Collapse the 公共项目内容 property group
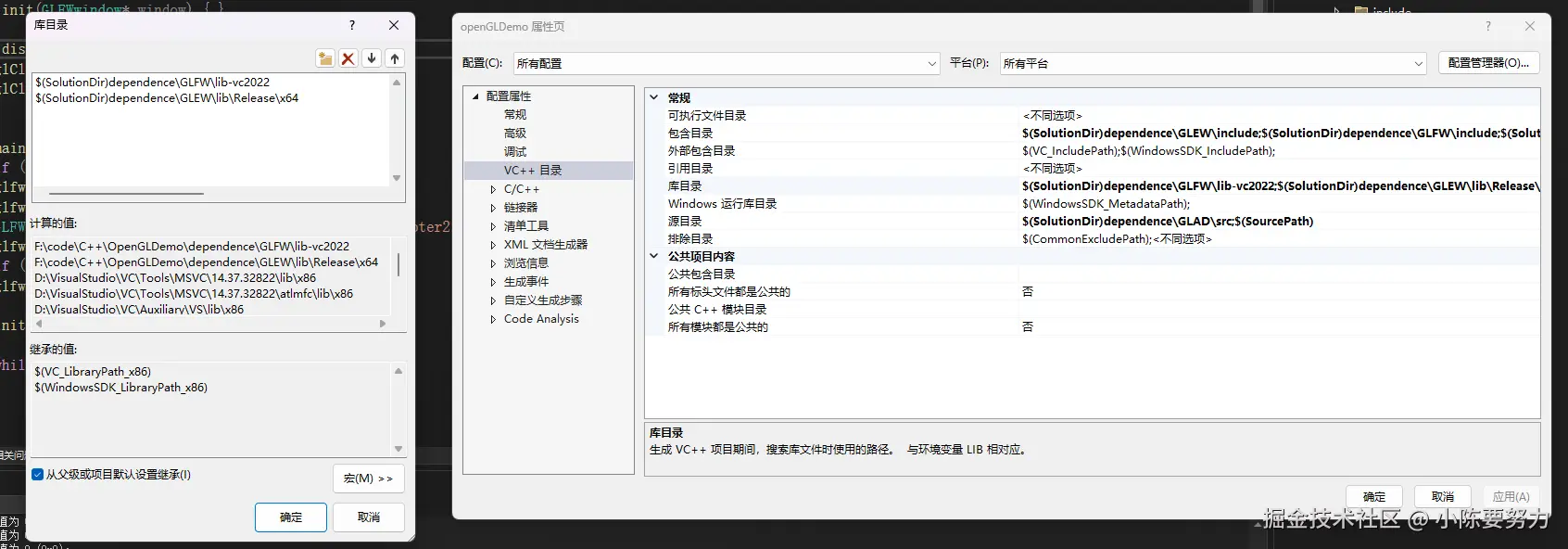This screenshot has width=1568, height=549. 654,256
